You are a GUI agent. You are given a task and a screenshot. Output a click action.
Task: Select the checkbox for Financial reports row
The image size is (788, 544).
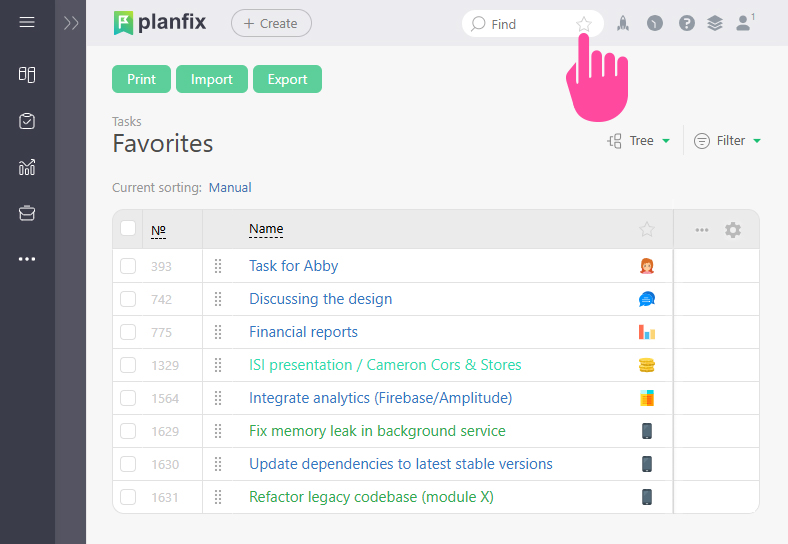click(128, 332)
